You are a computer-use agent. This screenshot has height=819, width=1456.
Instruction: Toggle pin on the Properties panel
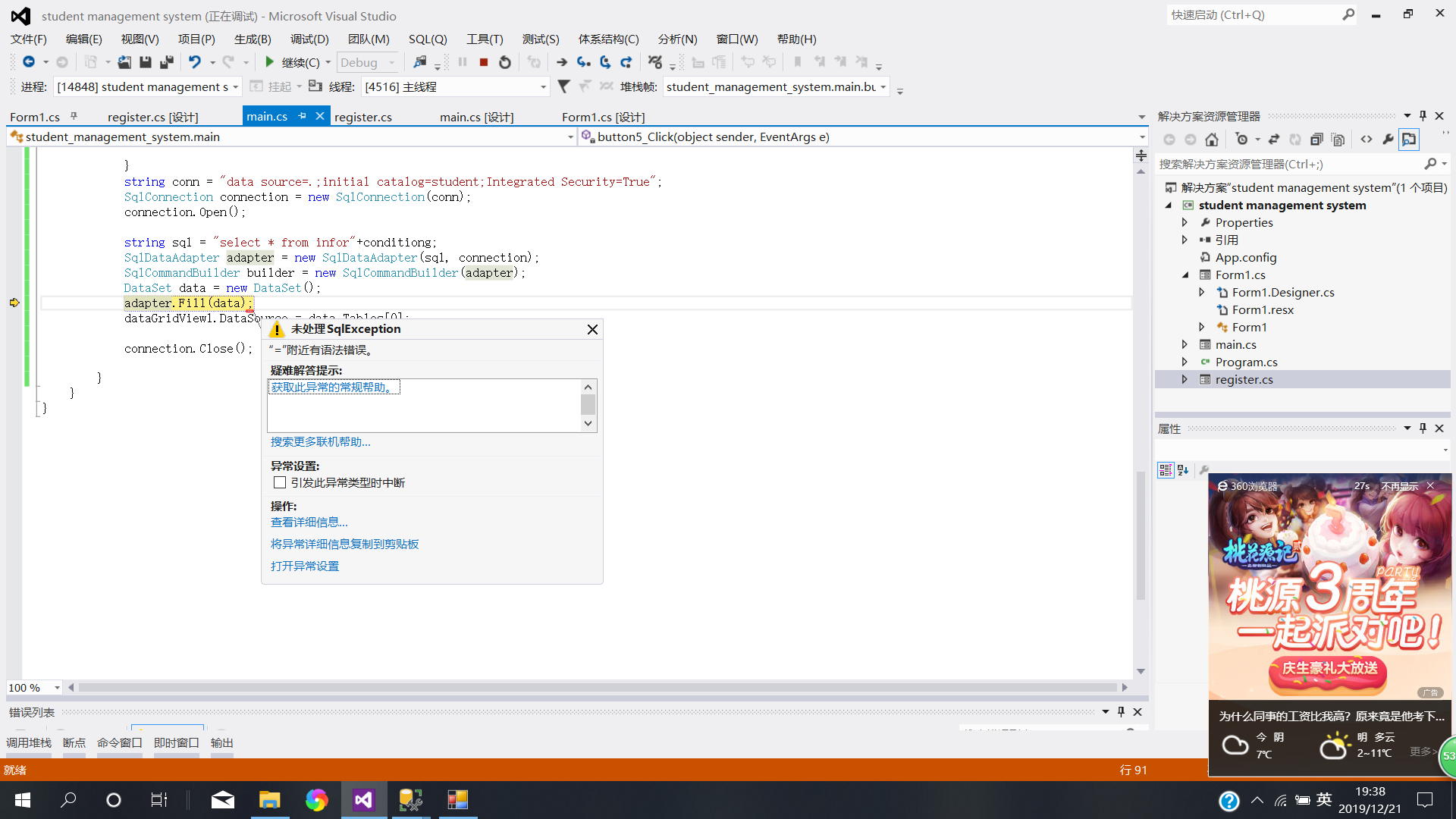tap(1423, 428)
